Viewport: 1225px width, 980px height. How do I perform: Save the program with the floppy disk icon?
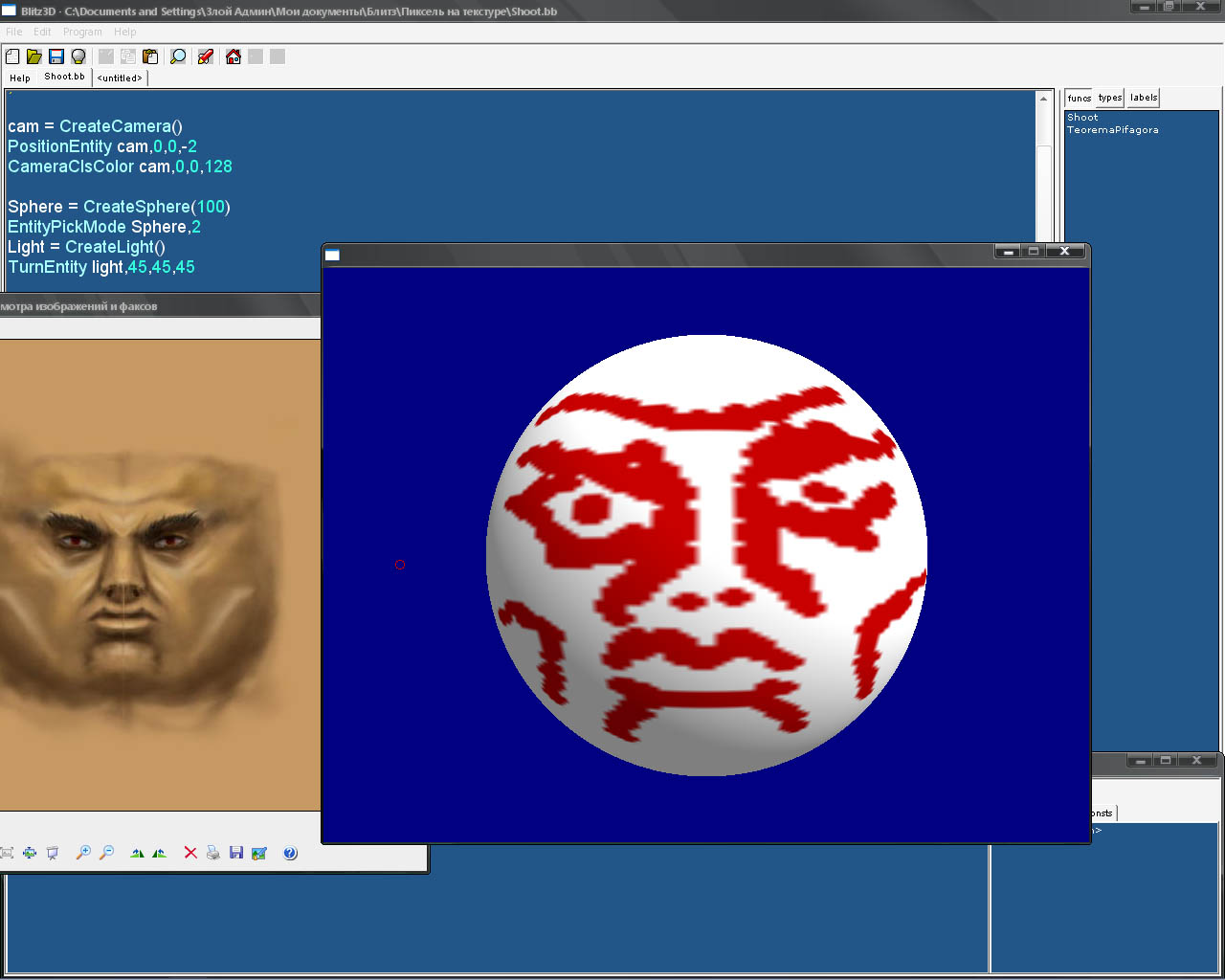tap(56, 56)
